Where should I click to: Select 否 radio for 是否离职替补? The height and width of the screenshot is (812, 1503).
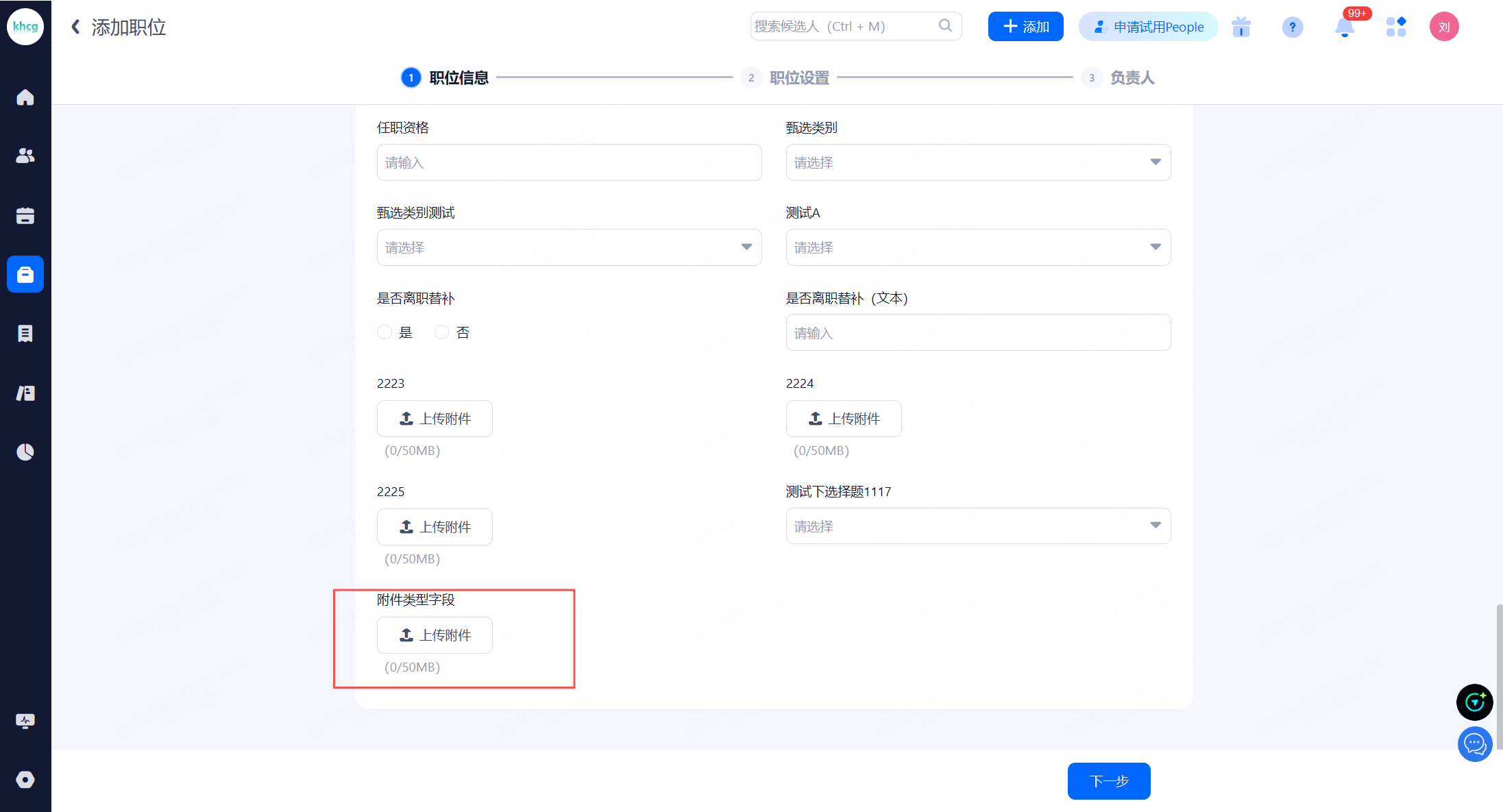click(x=442, y=332)
